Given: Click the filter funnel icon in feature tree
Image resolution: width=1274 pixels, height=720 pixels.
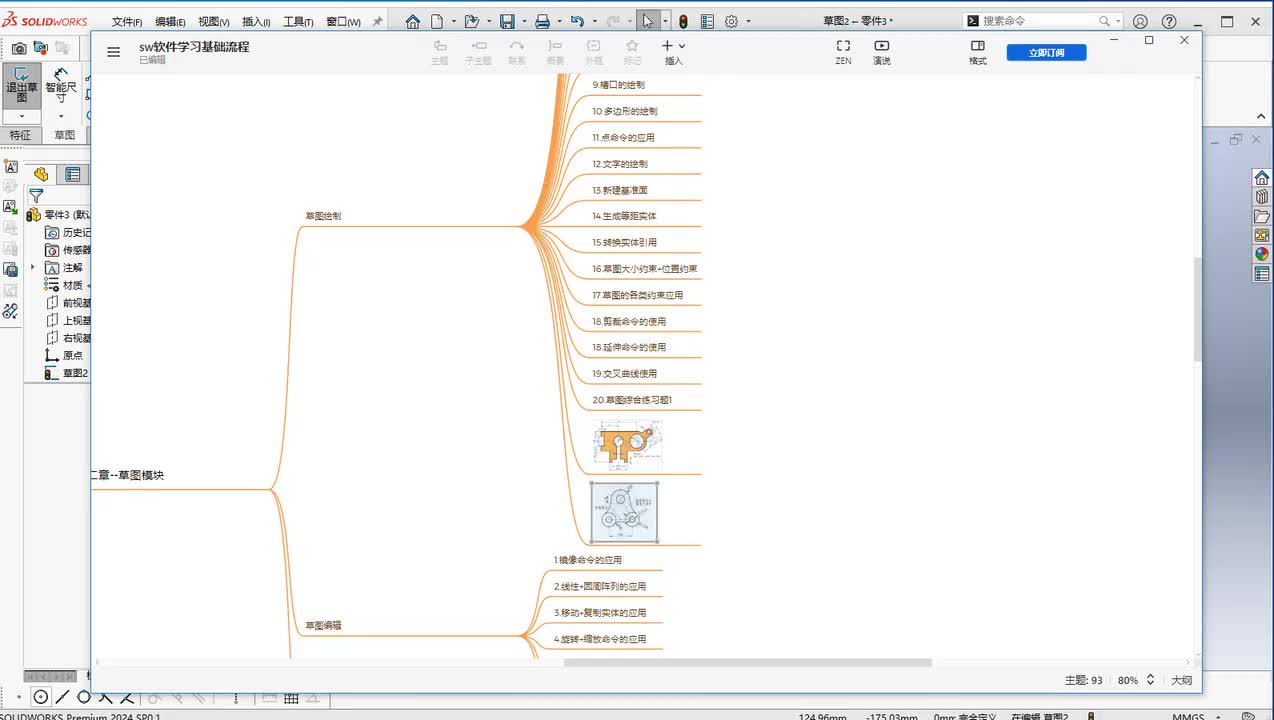Looking at the screenshot, I should 36,196.
